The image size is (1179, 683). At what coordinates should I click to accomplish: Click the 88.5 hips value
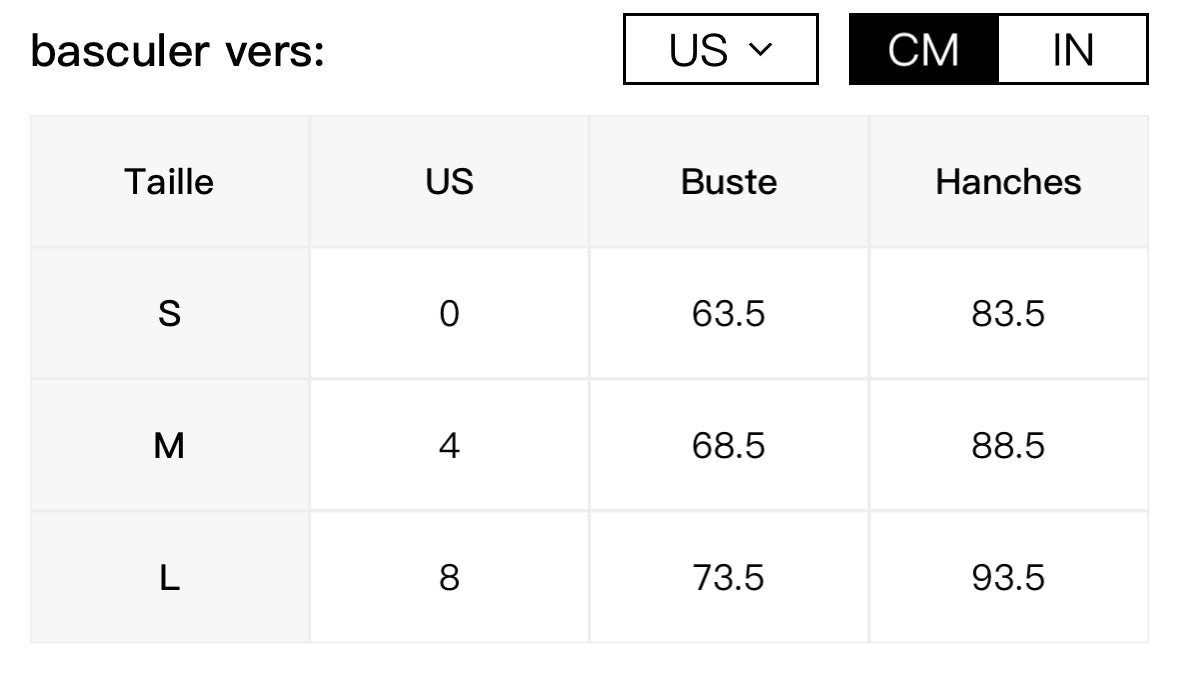[x=1008, y=445]
